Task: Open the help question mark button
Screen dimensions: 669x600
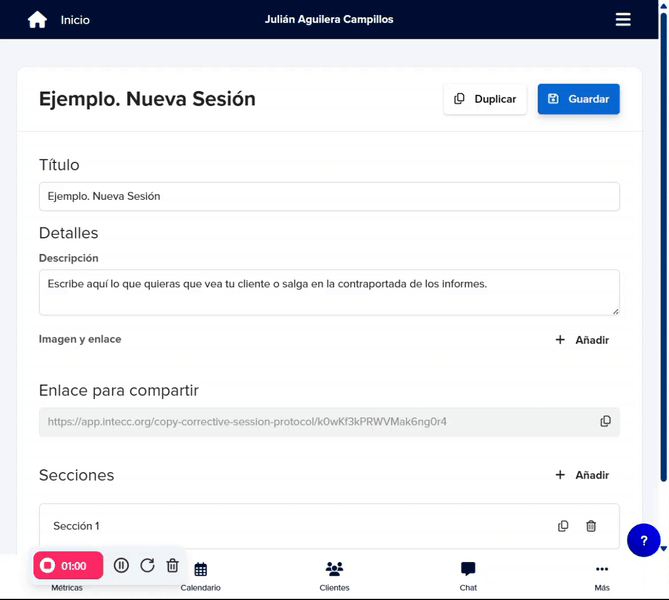Action: point(644,540)
